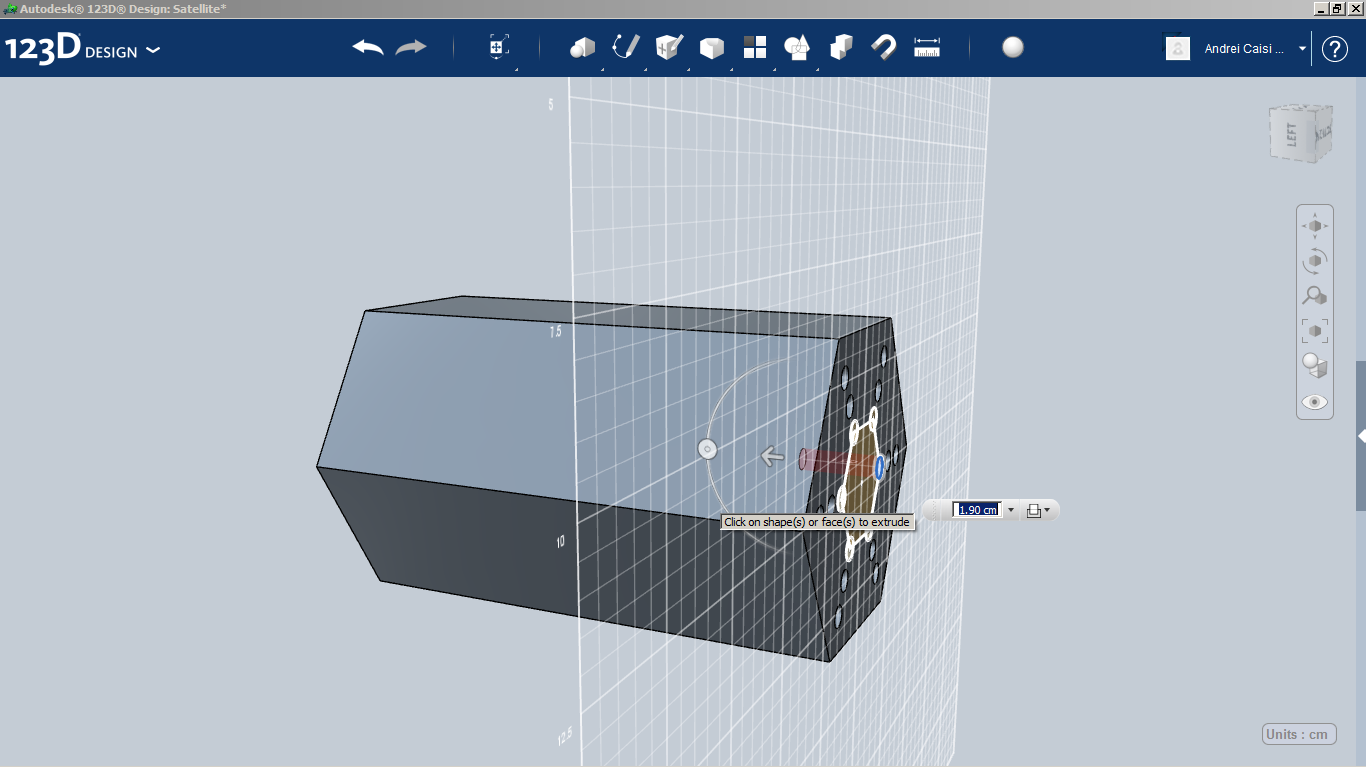Open the Combine tools menu

click(x=841, y=48)
